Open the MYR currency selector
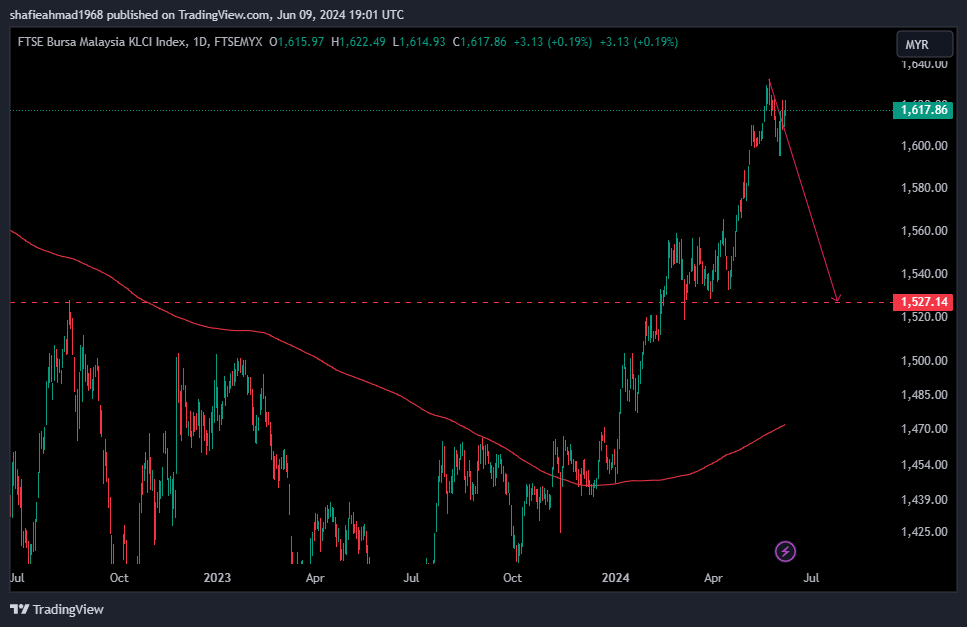Image resolution: width=967 pixels, height=627 pixels. tap(924, 44)
